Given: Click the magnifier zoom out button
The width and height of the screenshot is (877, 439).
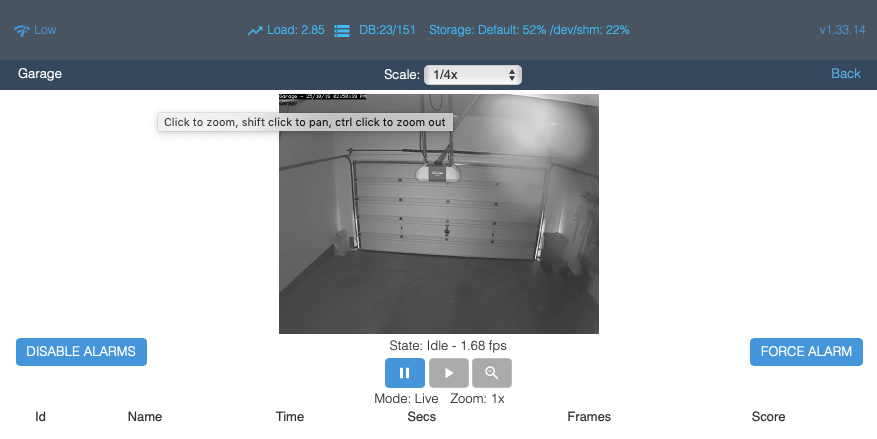Looking at the screenshot, I should click(x=491, y=373).
